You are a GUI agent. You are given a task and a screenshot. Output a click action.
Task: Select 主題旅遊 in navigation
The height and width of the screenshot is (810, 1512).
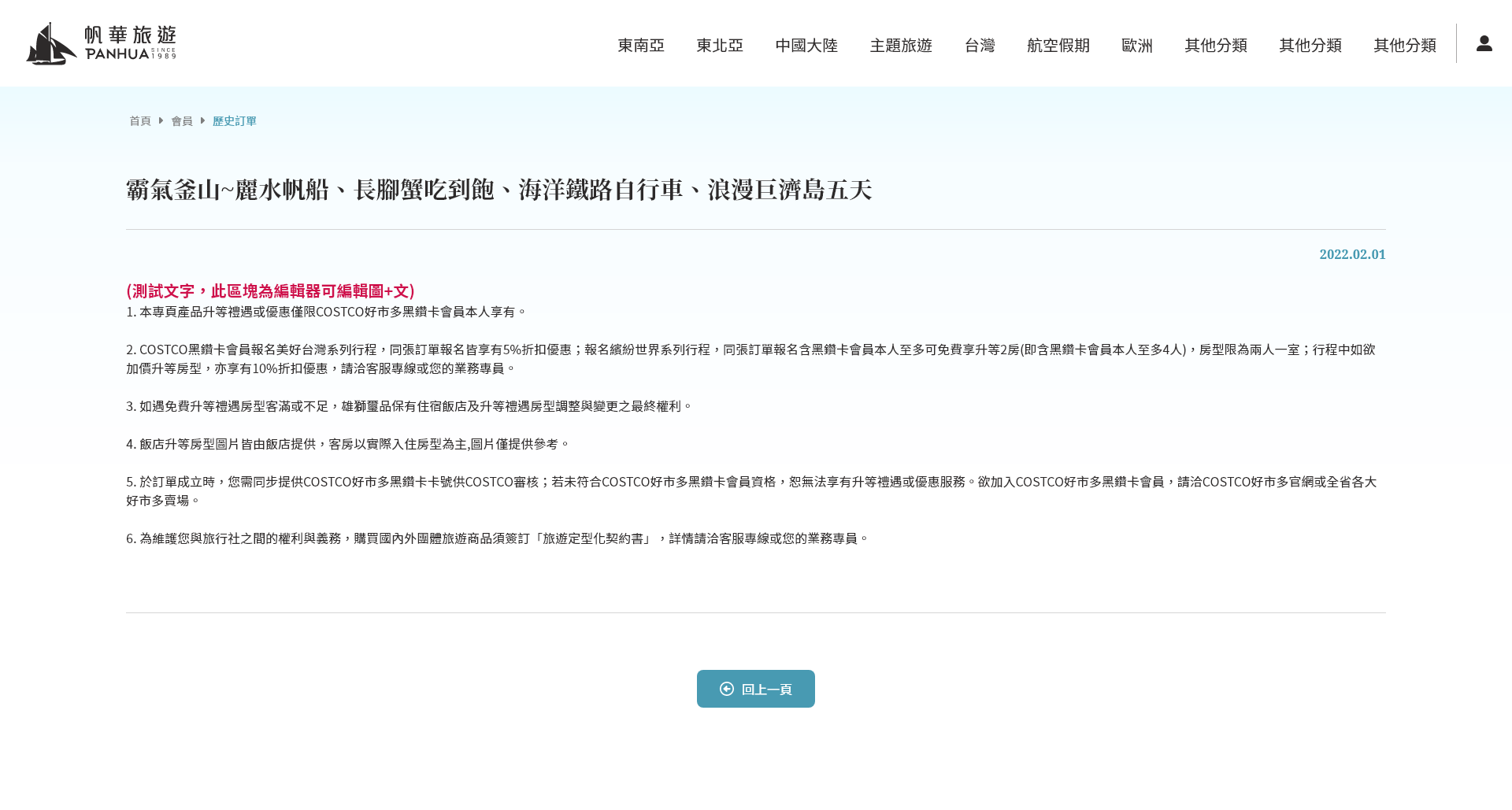[901, 45]
